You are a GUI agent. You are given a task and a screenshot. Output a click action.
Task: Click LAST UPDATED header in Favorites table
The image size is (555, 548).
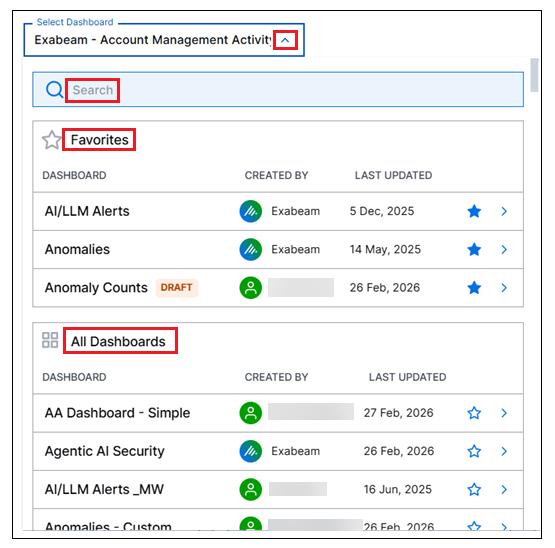coord(394,176)
